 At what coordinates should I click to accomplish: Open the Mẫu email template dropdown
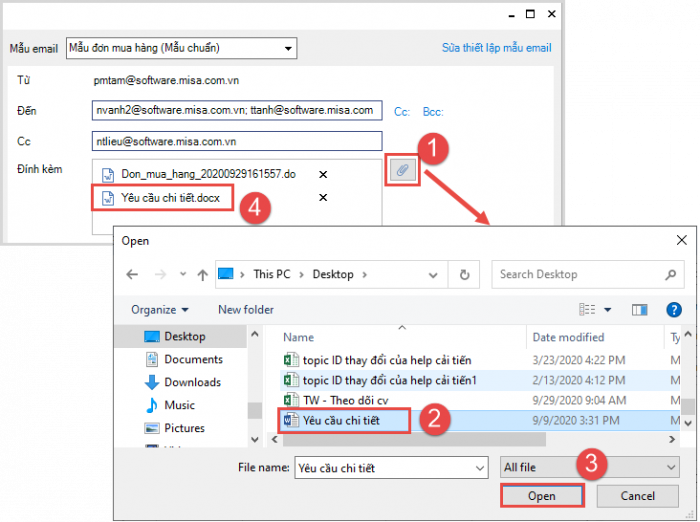(x=289, y=48)
